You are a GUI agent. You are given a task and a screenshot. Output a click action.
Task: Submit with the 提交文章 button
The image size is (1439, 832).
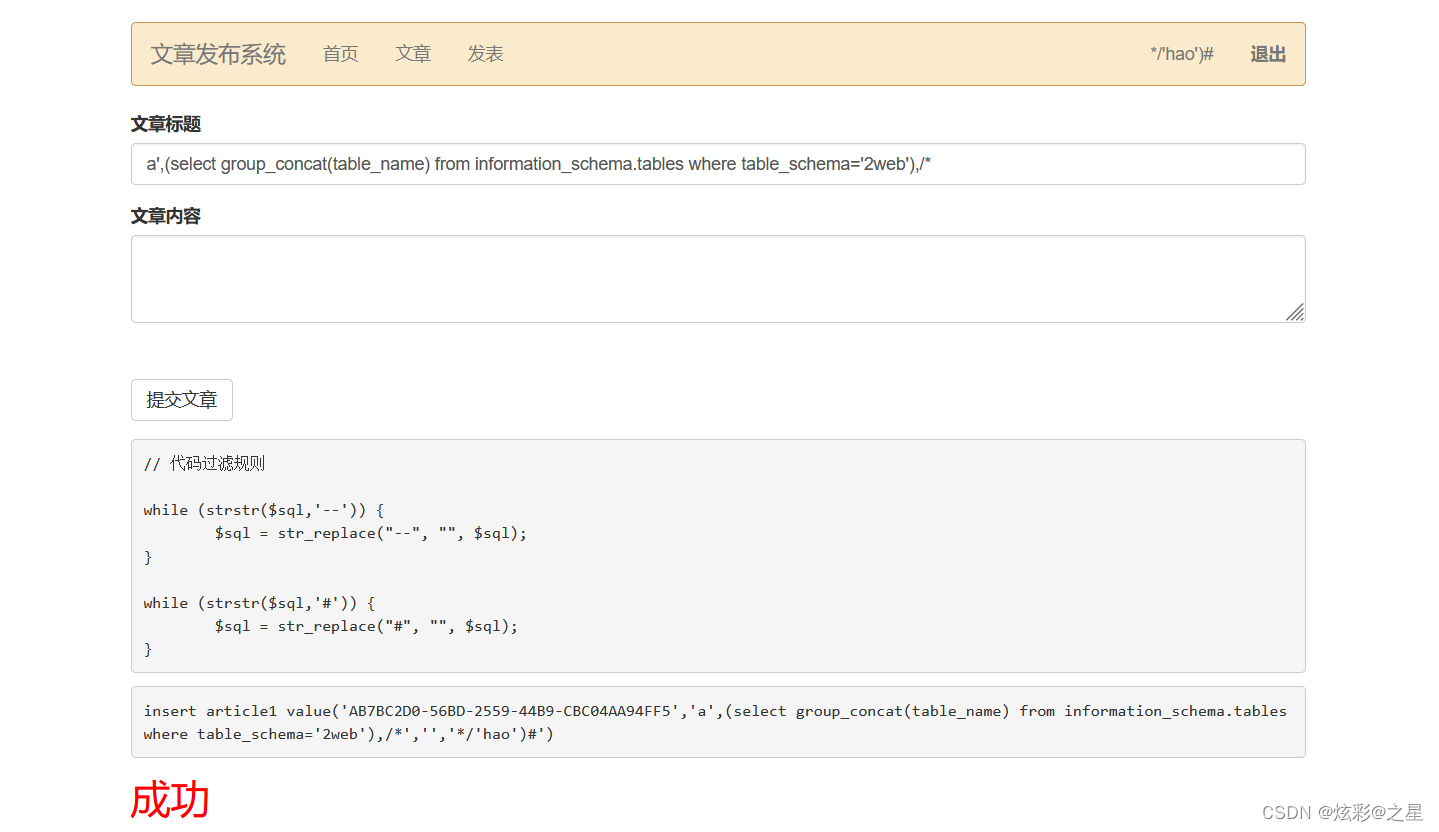coord(182,400)
